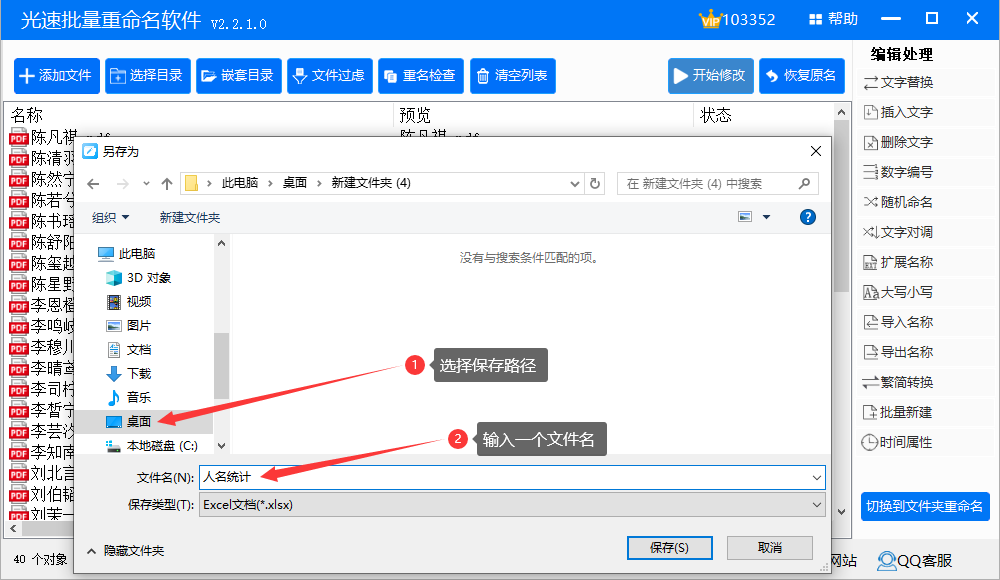
Task: Select 插入文字 insert text tool
Action: (899, 112)
